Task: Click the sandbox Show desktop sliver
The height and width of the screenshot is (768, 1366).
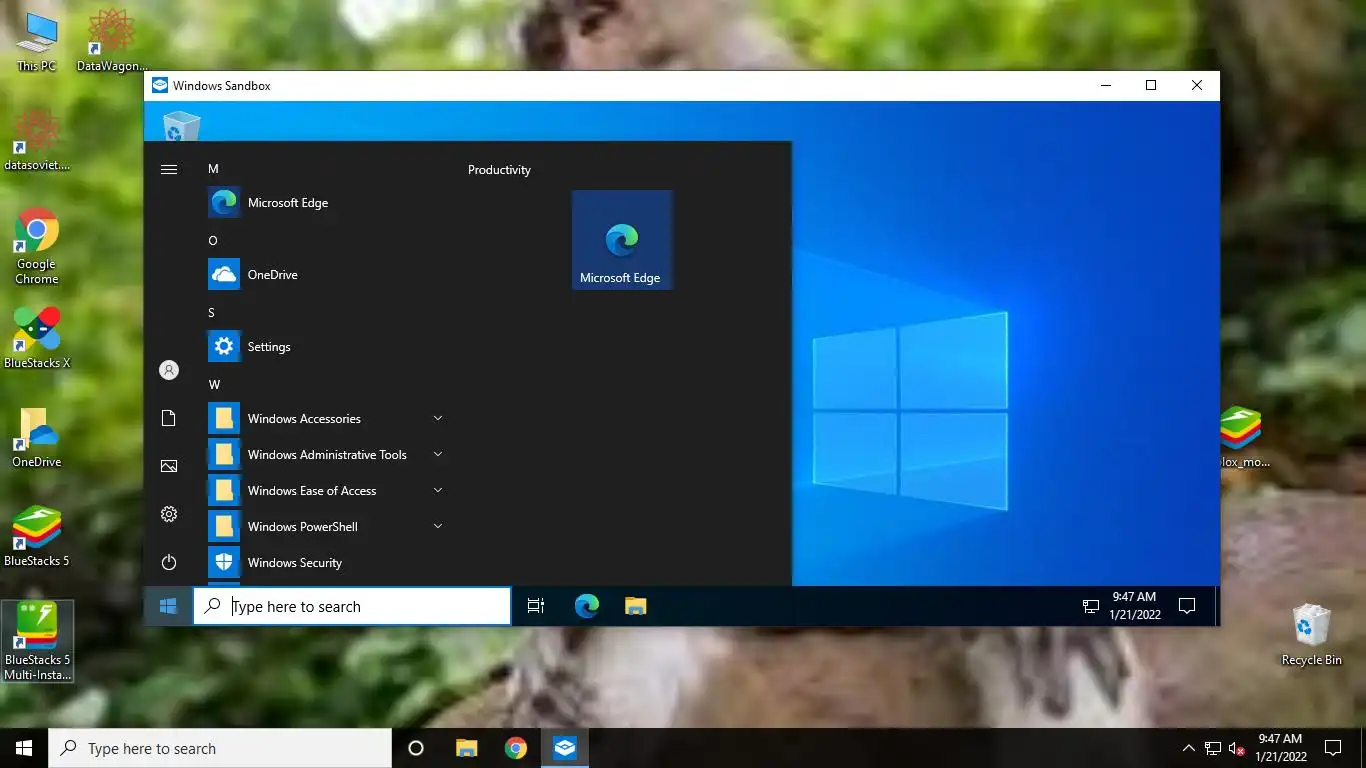Action: pos(1217,606)
